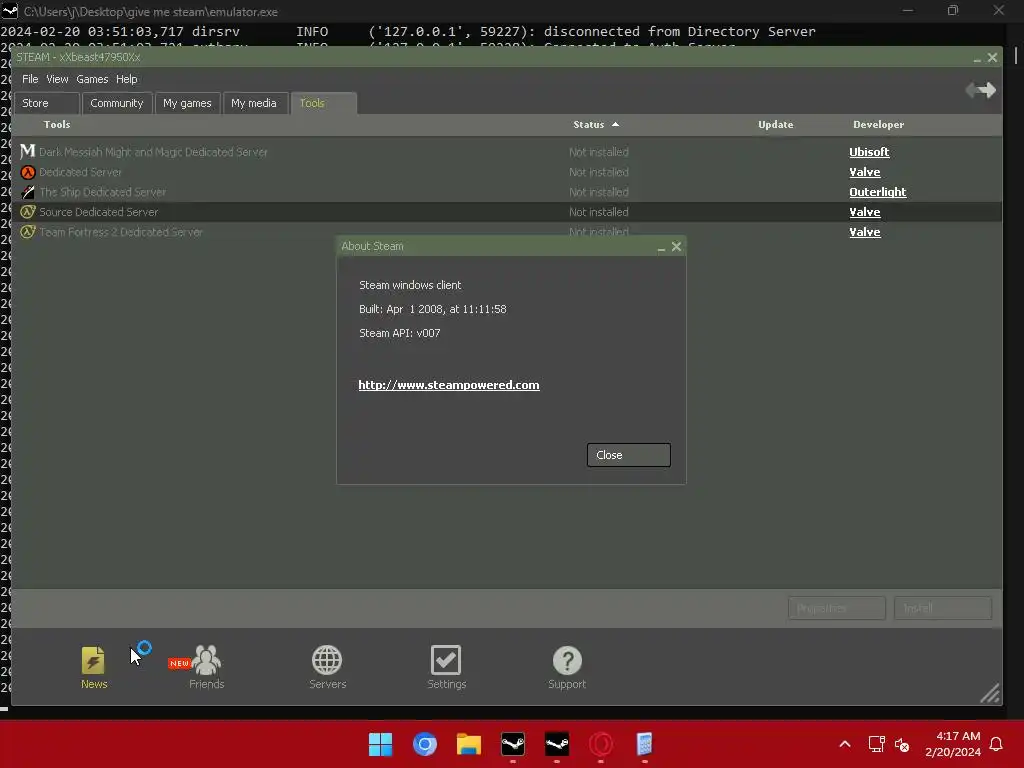
Task: Switch to the Store tab
Action: pyautogui.click(x=47, y=103)
